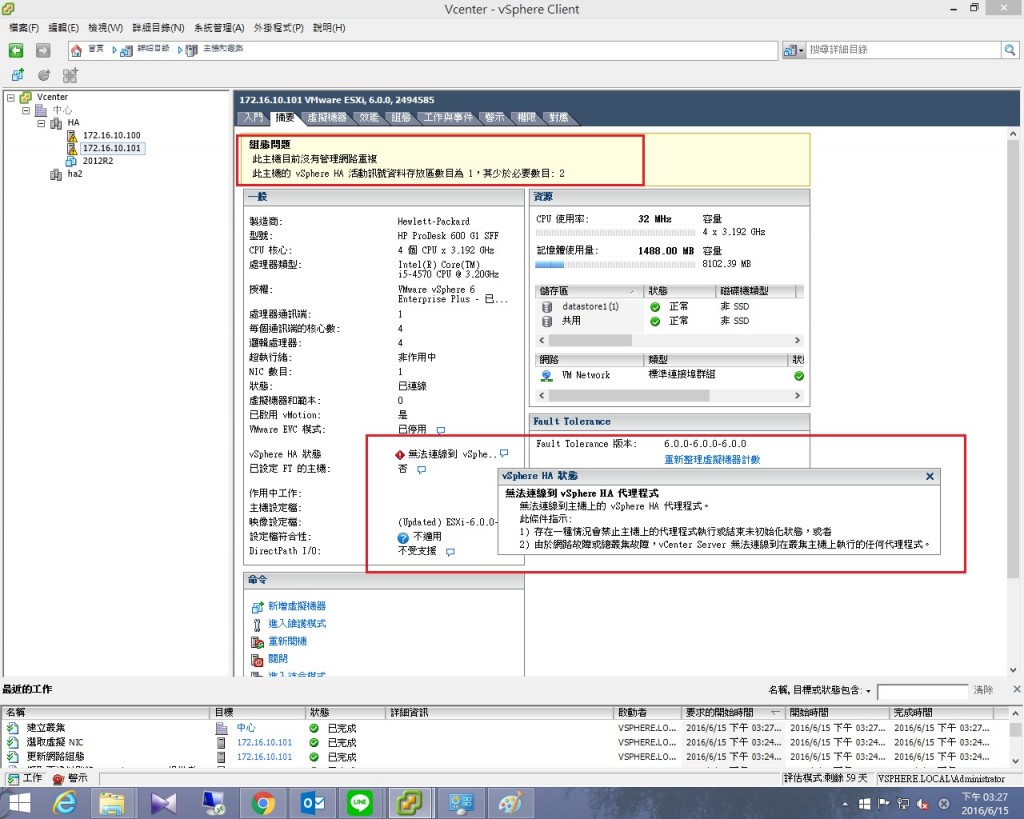Click 重新開機 command link
The width and height of the screenshot is (1024, 819).
[x=287, y=642]
